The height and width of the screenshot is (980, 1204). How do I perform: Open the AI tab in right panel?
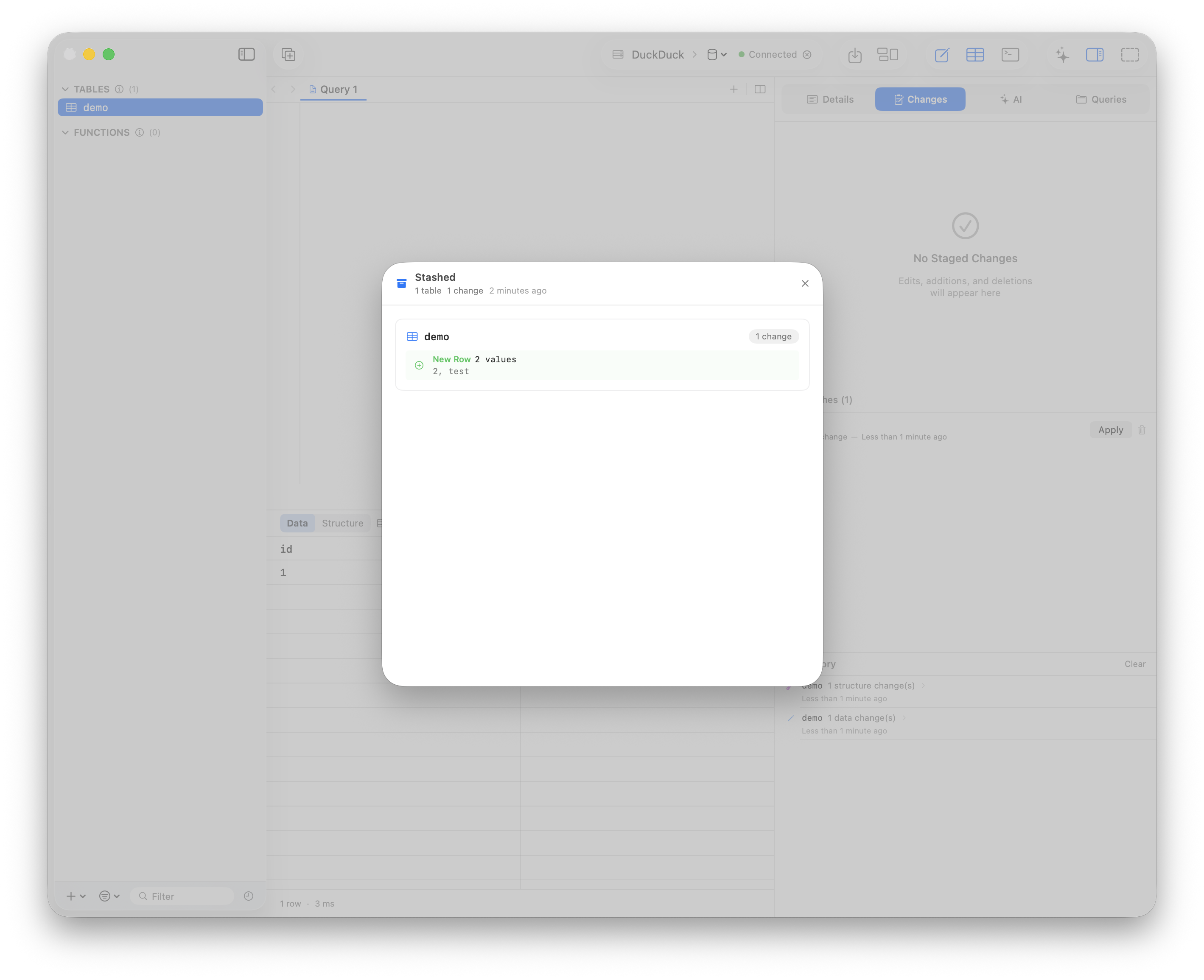[1011, 99]
